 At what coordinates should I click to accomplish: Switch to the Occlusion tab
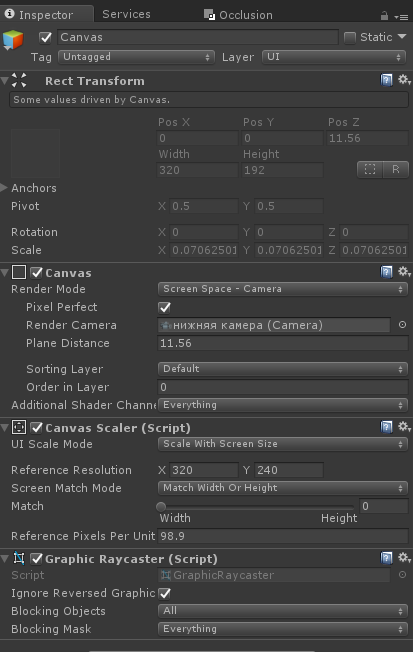click(238, 15)
